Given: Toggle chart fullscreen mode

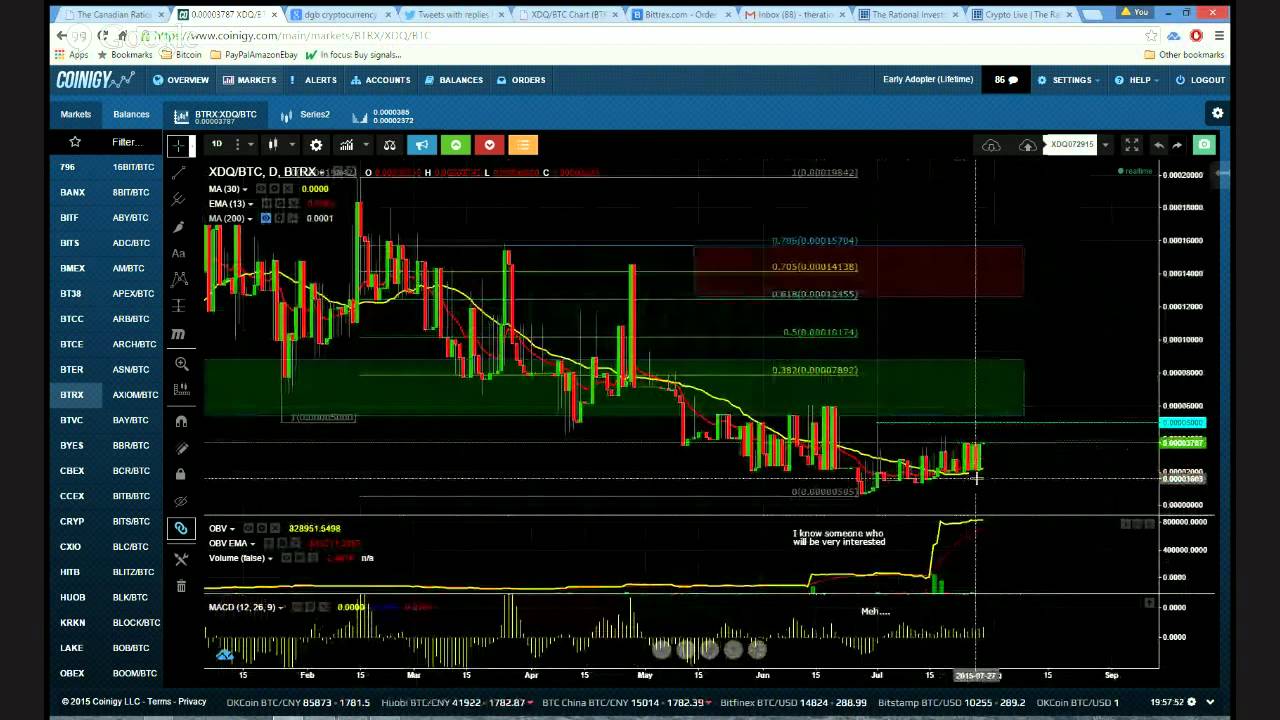Looking at the screenshot, I should click(x=1131, y=145).
